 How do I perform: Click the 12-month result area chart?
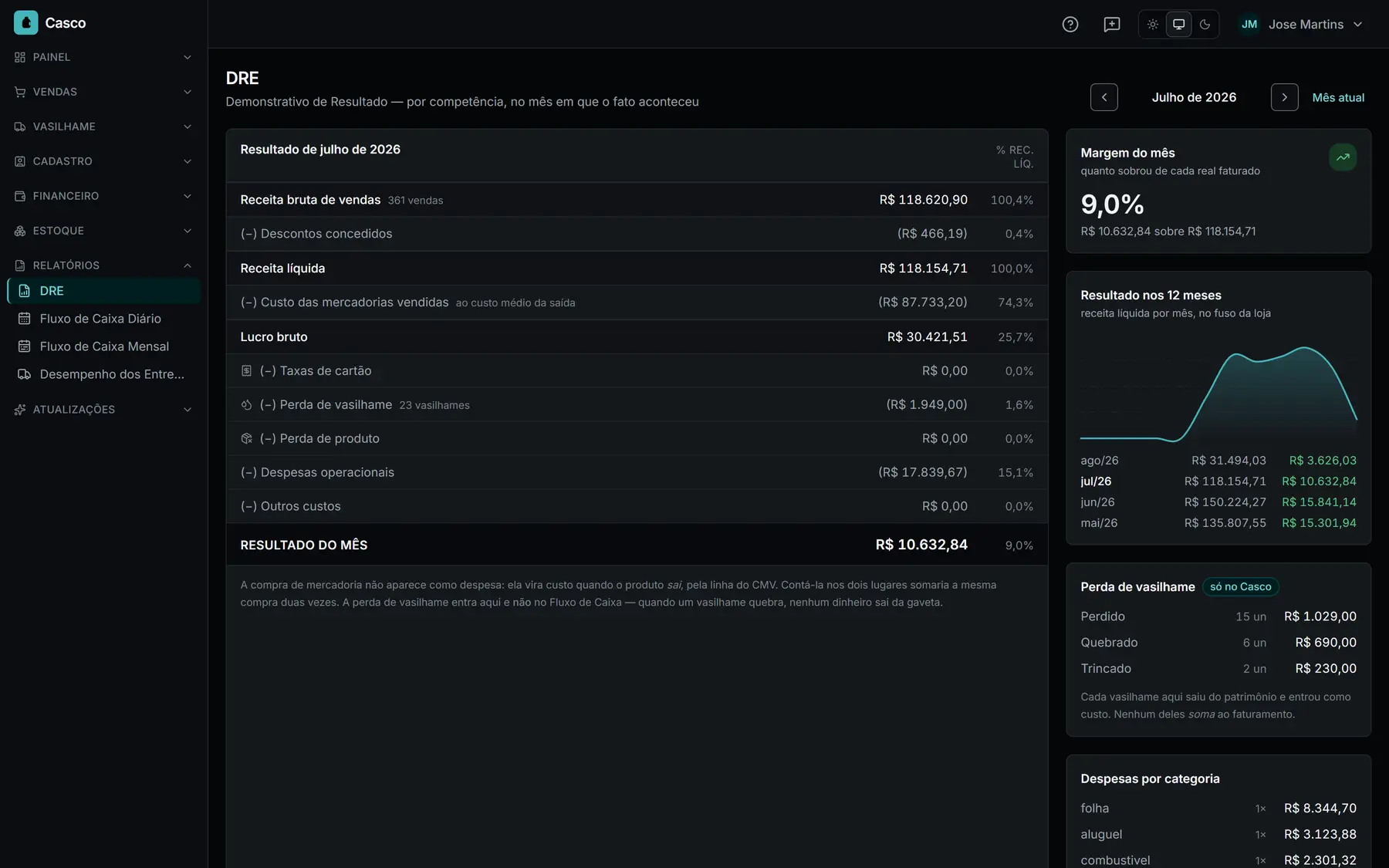1218,392
